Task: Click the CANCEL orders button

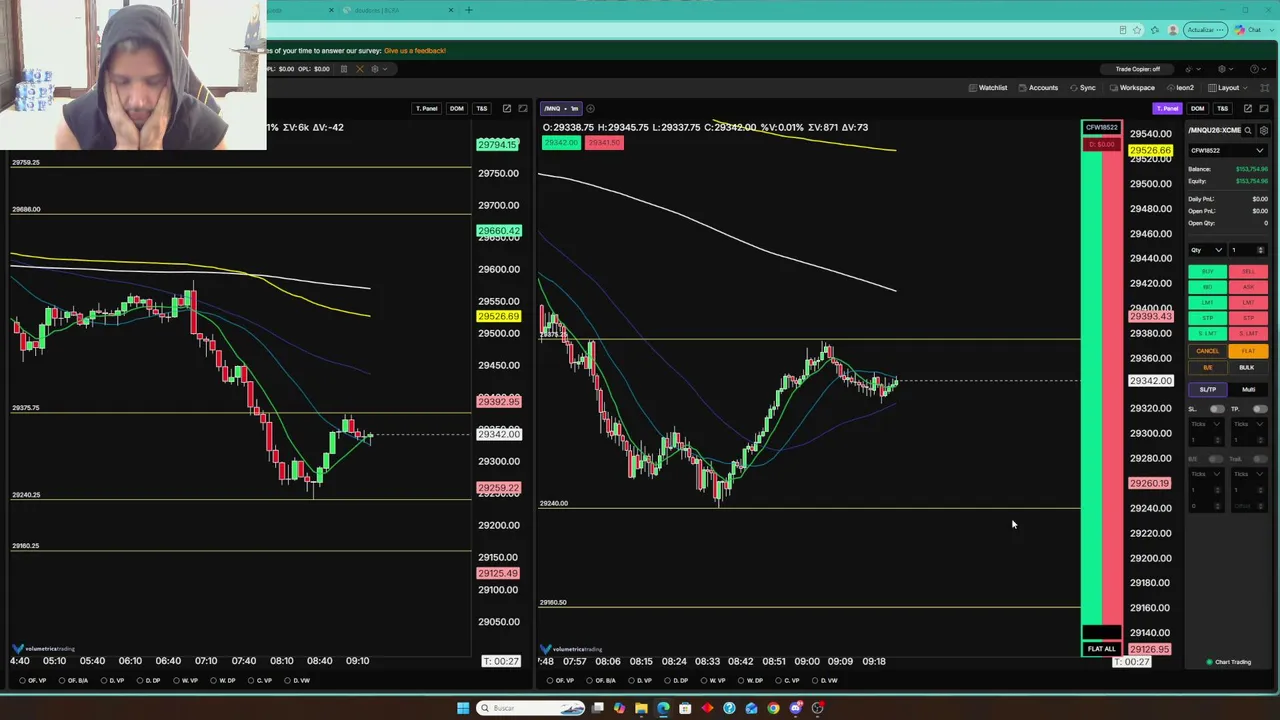Action: (x=1207, y=351)
